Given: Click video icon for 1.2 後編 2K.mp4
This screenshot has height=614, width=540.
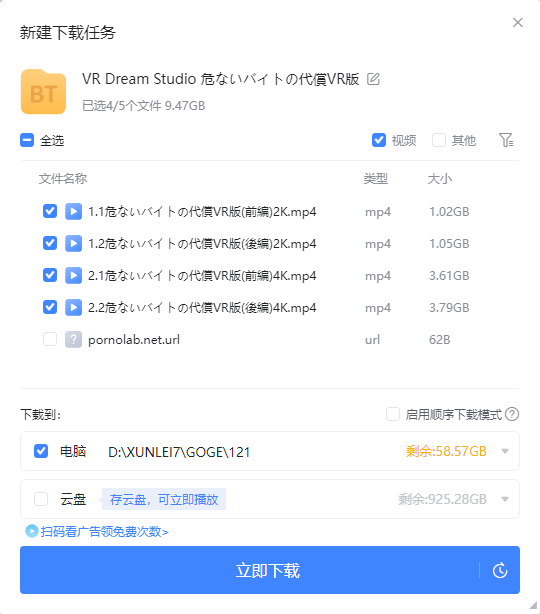Looking at the screenshot, I should coord(73,244).
